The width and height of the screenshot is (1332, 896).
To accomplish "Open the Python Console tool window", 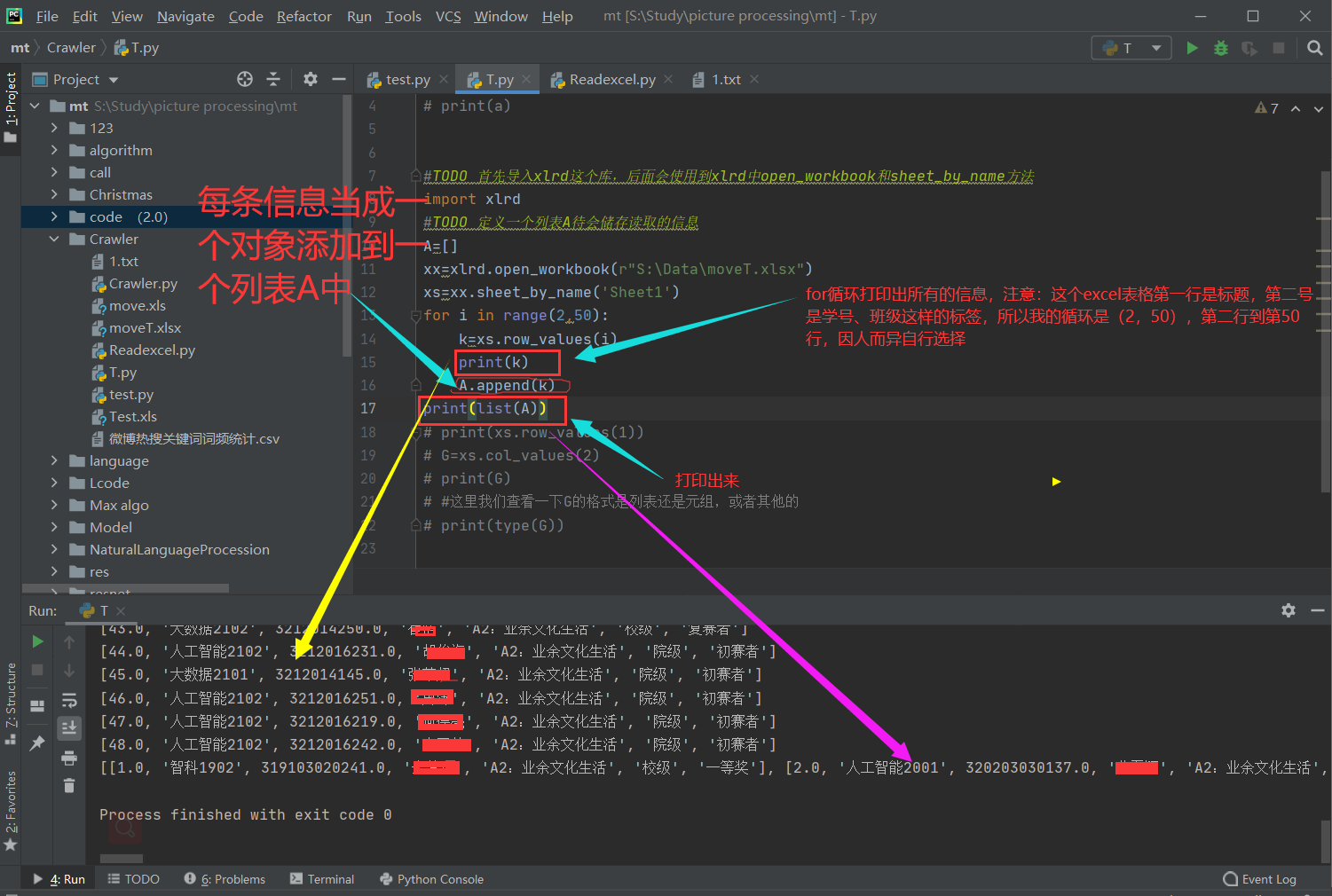I will tap(432, 879).
